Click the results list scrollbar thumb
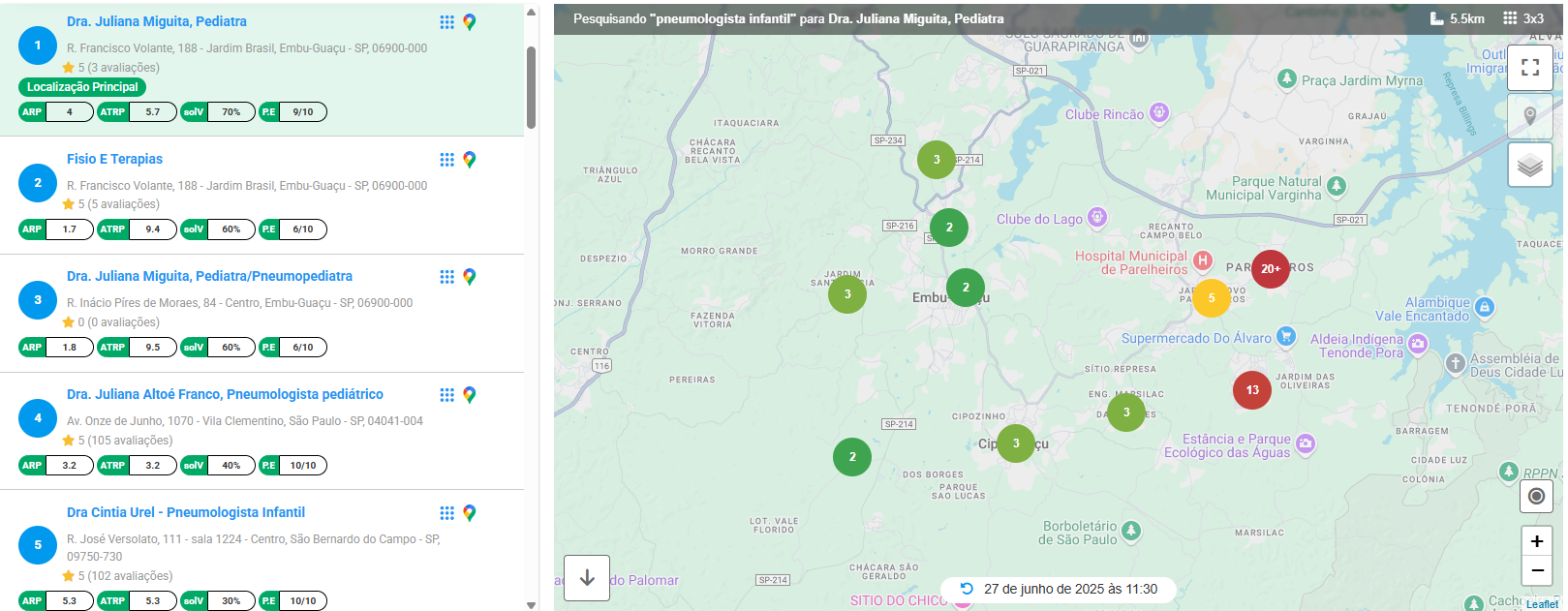Screen dimensions: 1568x611 coord(531,87)
